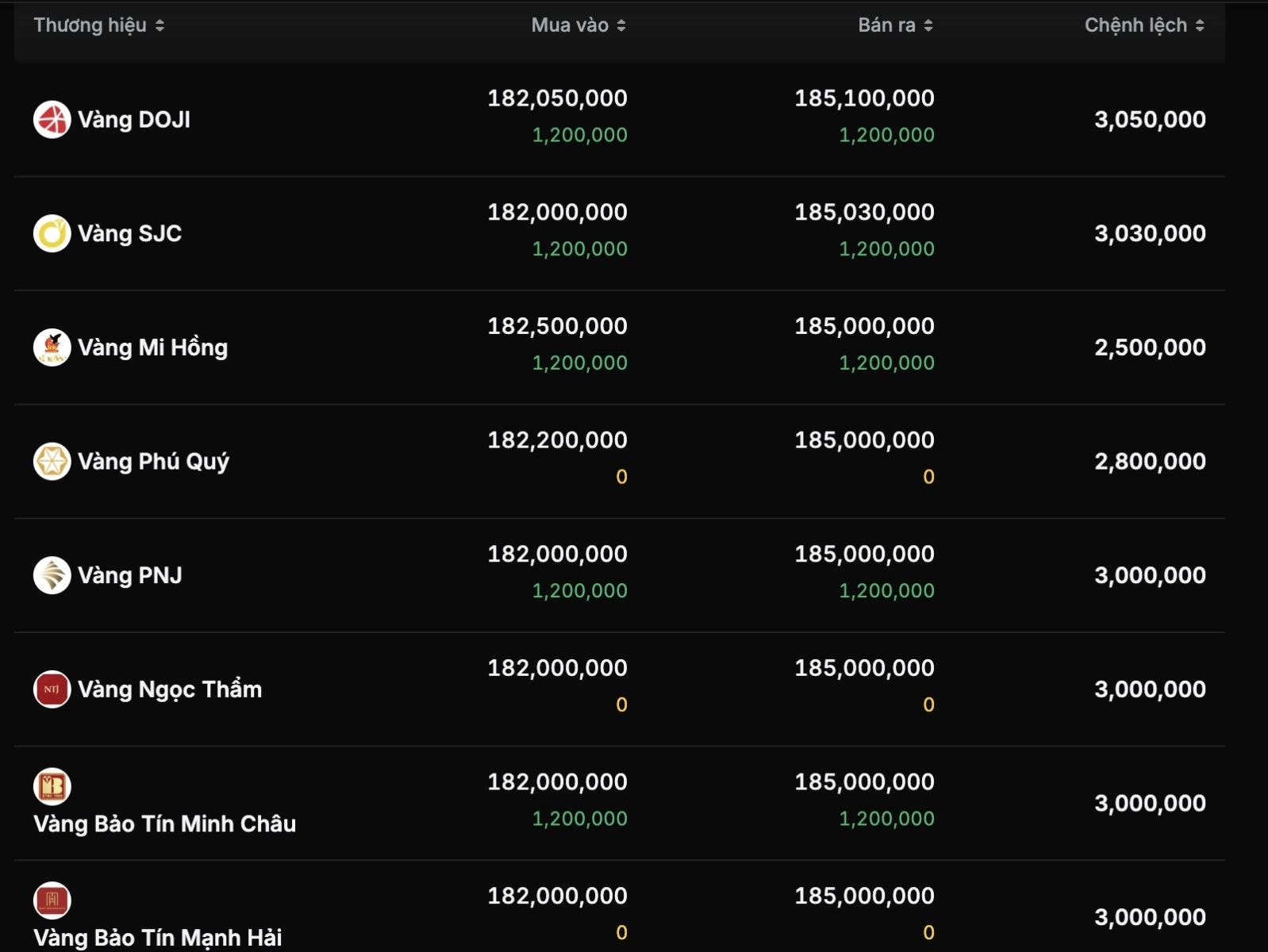1268x952 pixels.
Task: Sort by Thương hiệu column arrows
Action: [x=160, y=25]
